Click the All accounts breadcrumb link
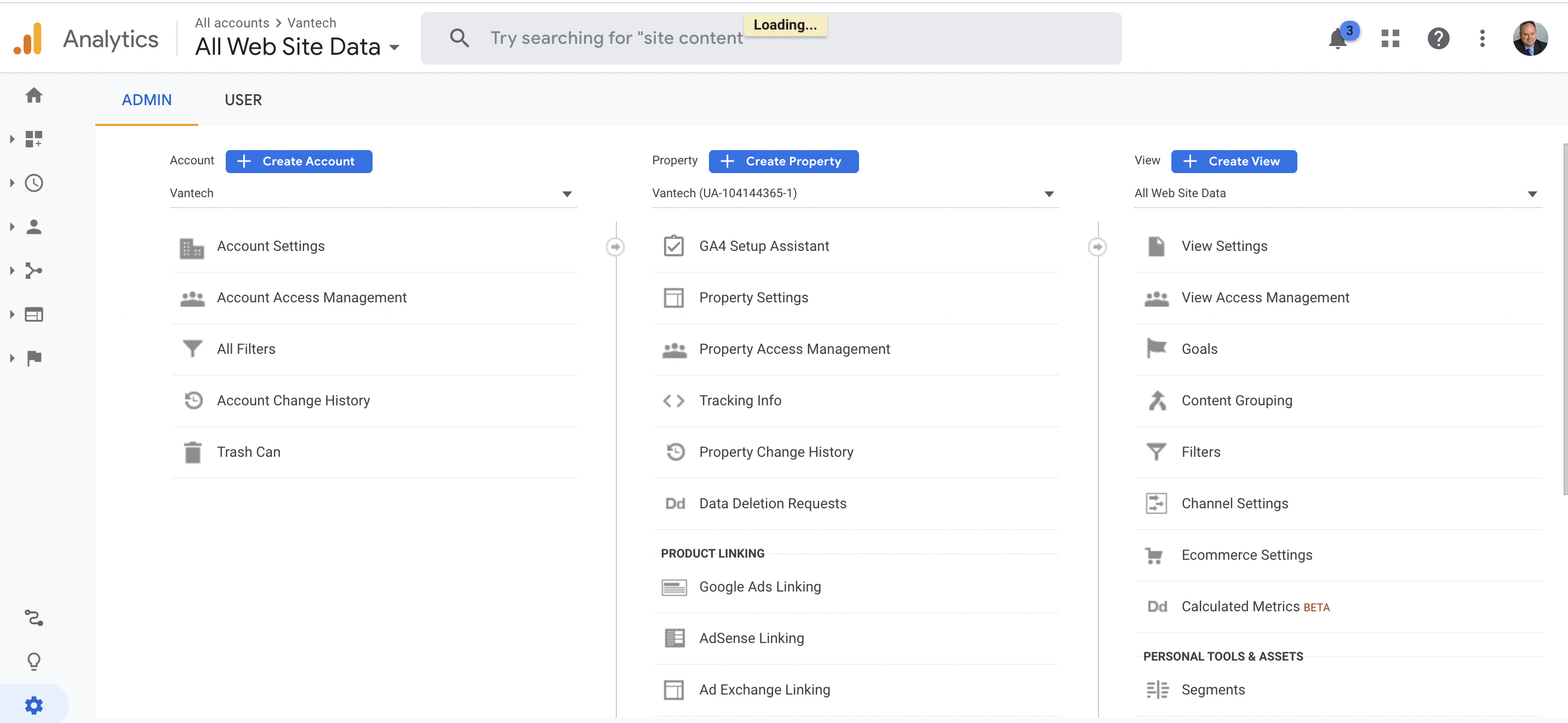The width and height of the screenshot is (1568, 723). 232,22
